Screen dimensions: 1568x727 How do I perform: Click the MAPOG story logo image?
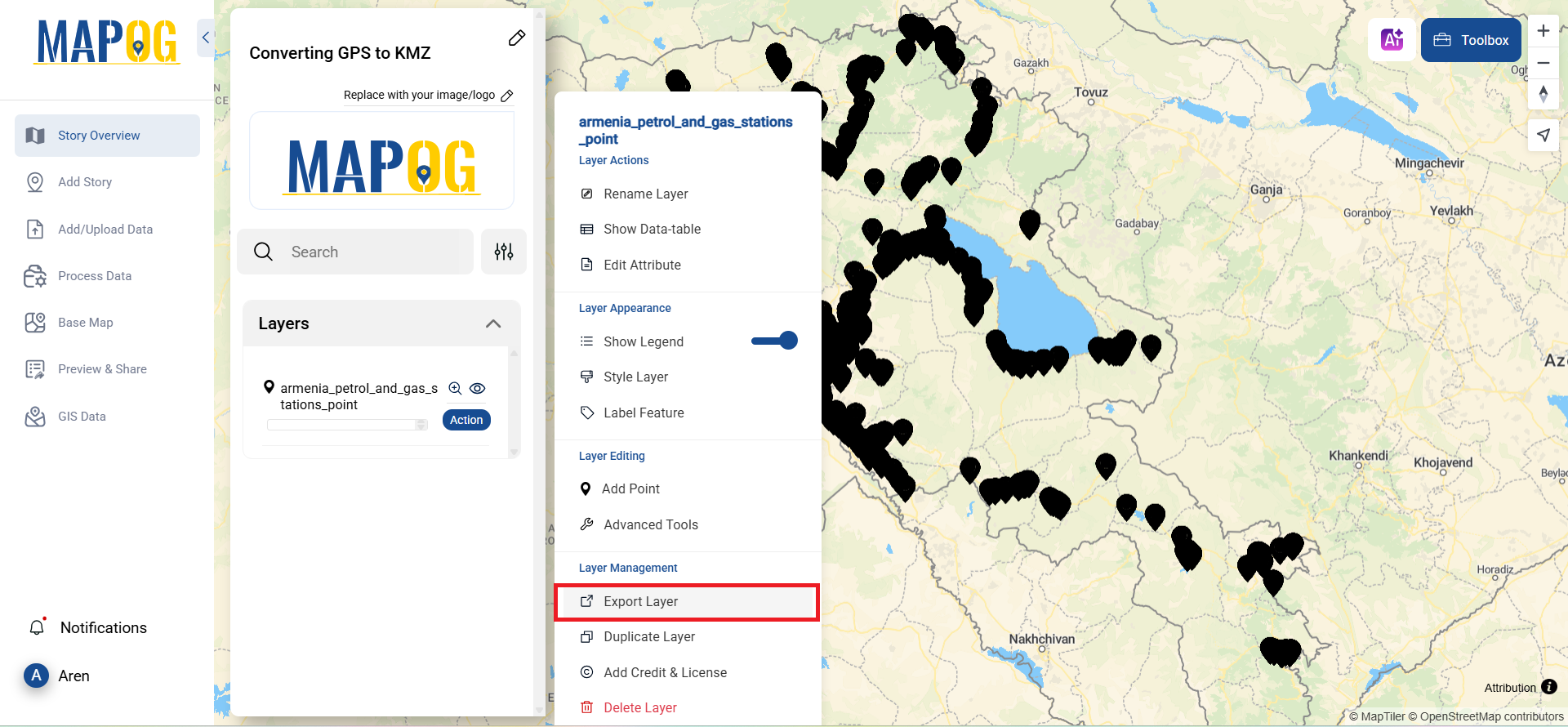pyautogui.click(x=381, y=166)
